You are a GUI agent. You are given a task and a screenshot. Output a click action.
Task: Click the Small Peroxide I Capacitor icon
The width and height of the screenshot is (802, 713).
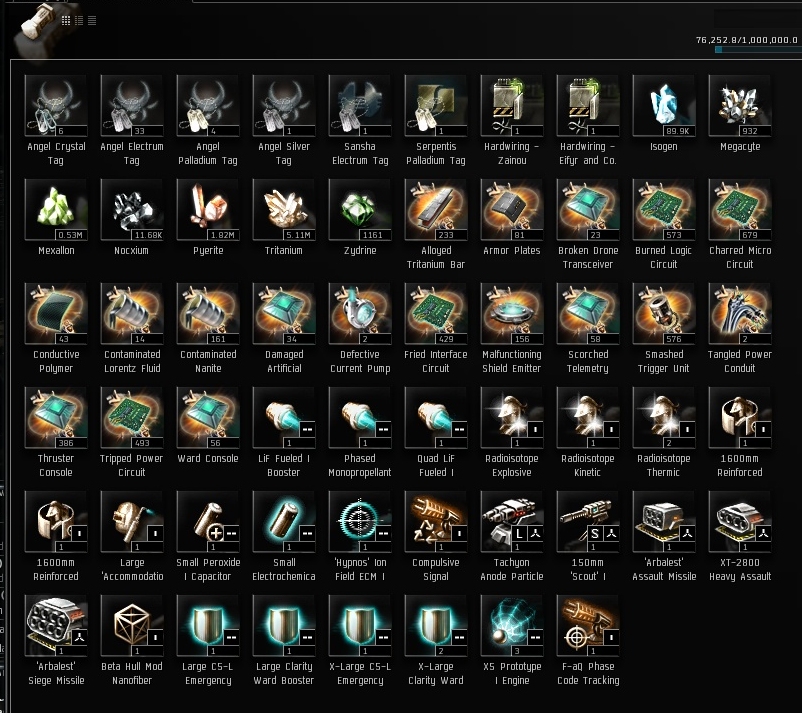[208, 522]
